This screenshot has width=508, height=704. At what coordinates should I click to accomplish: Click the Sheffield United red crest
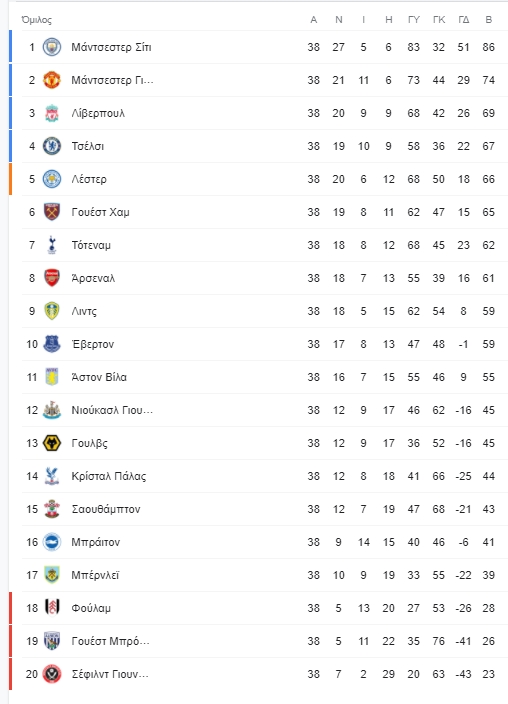(52, 674)
